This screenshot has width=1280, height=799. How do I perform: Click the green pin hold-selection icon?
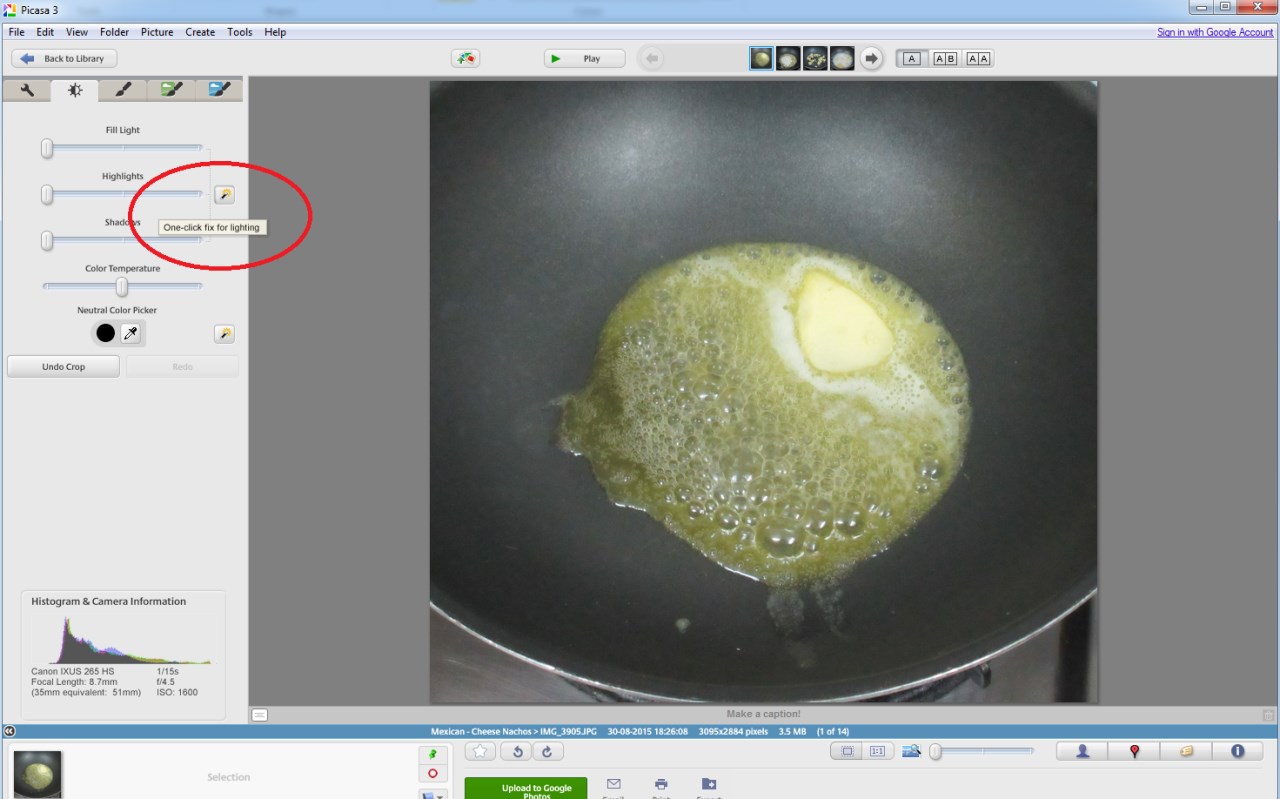pos(432,755)
